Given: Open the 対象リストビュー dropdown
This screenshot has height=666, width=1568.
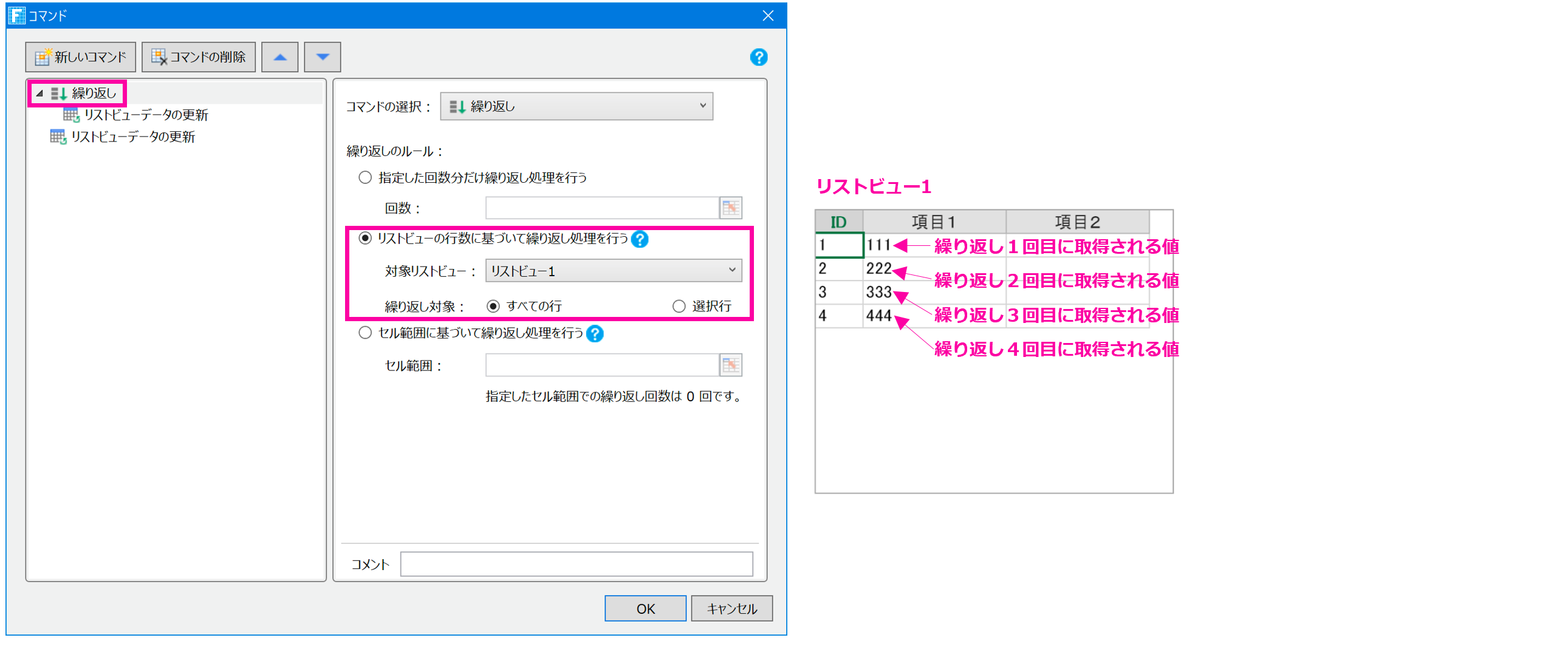Looking at the screenshot, I should [614, 271].
